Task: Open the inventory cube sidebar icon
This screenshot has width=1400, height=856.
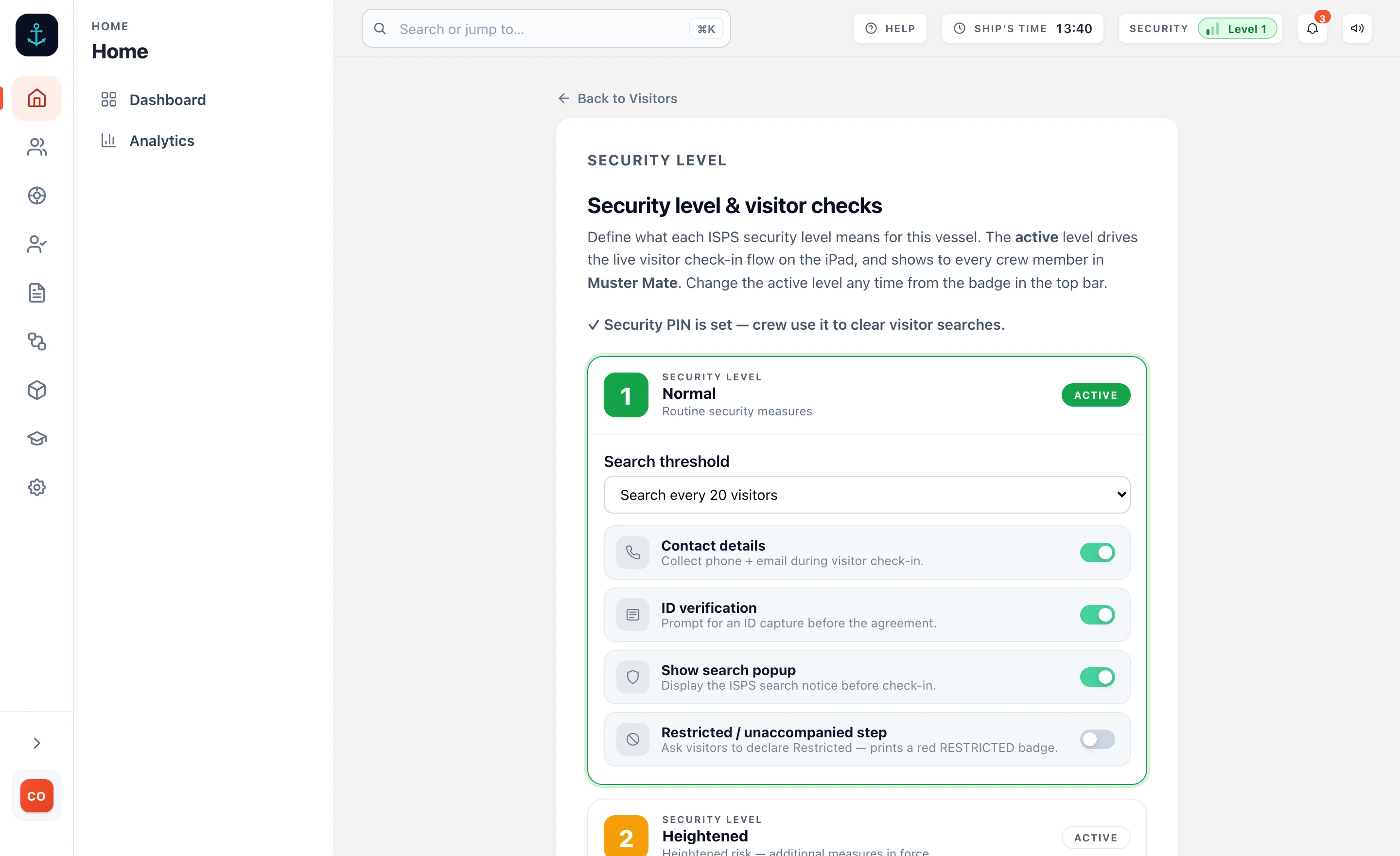Action: tap(36, 390)
